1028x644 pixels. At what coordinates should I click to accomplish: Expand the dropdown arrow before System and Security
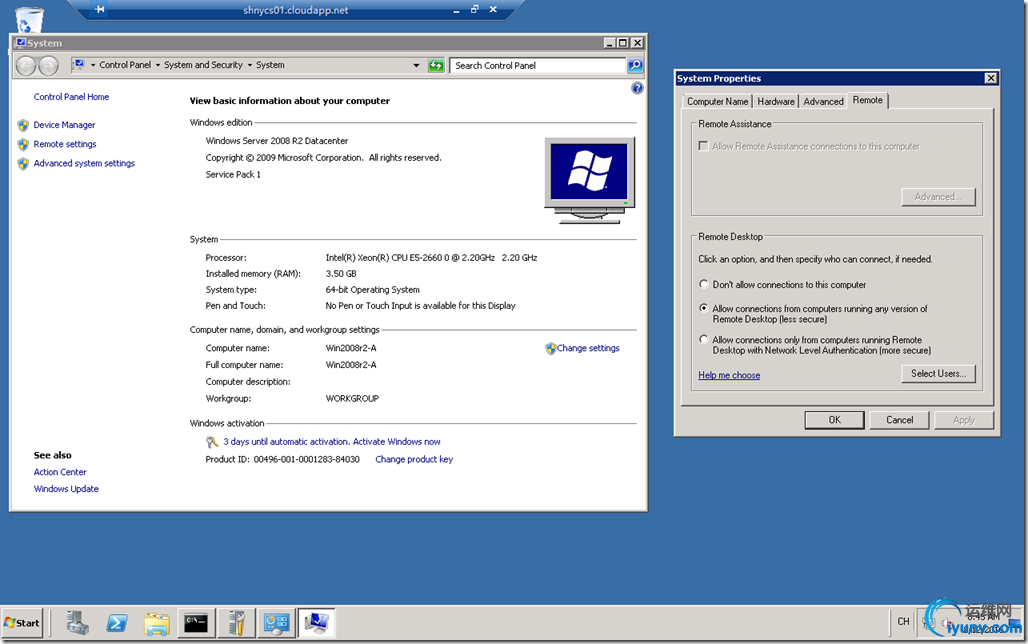click(158, 66)
